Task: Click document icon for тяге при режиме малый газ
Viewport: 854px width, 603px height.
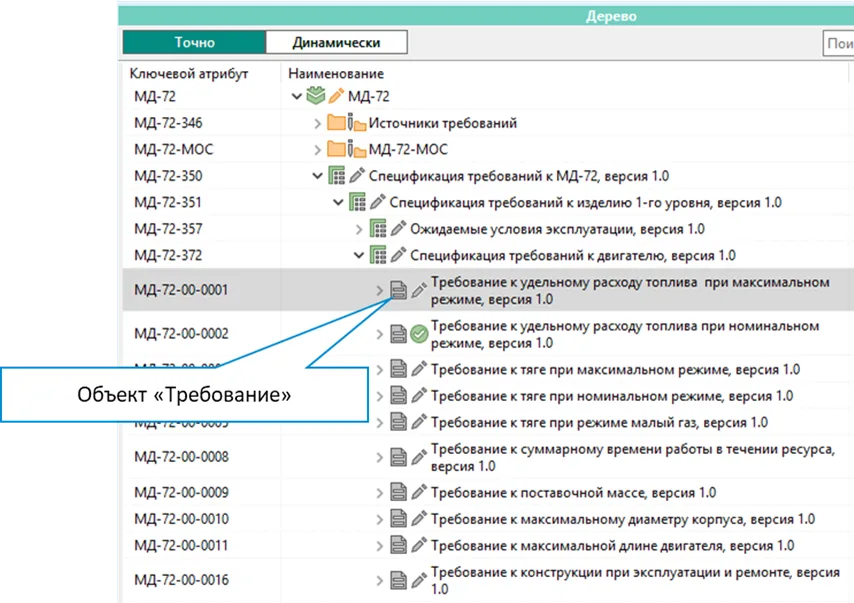Action: pos(398,422)
